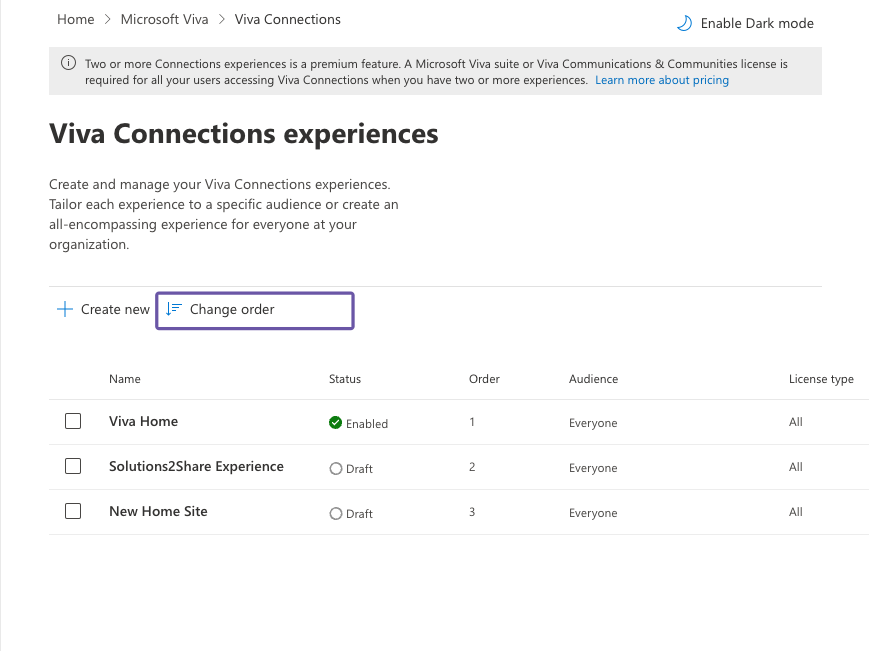Tick the Solutions2Share Experience checkbox
Viewport: 869px width, 651px height.
click(x=73, y=466)
